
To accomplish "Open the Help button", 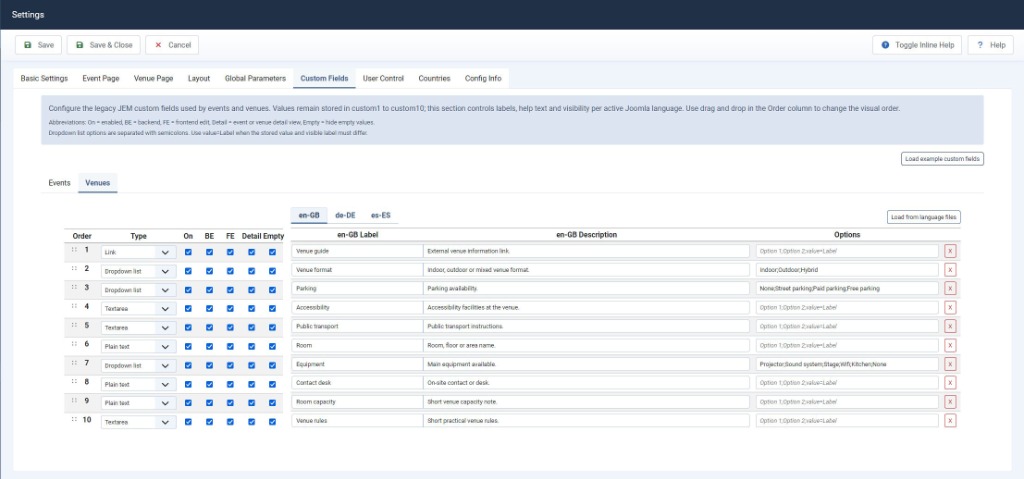I will coord(991,45).
